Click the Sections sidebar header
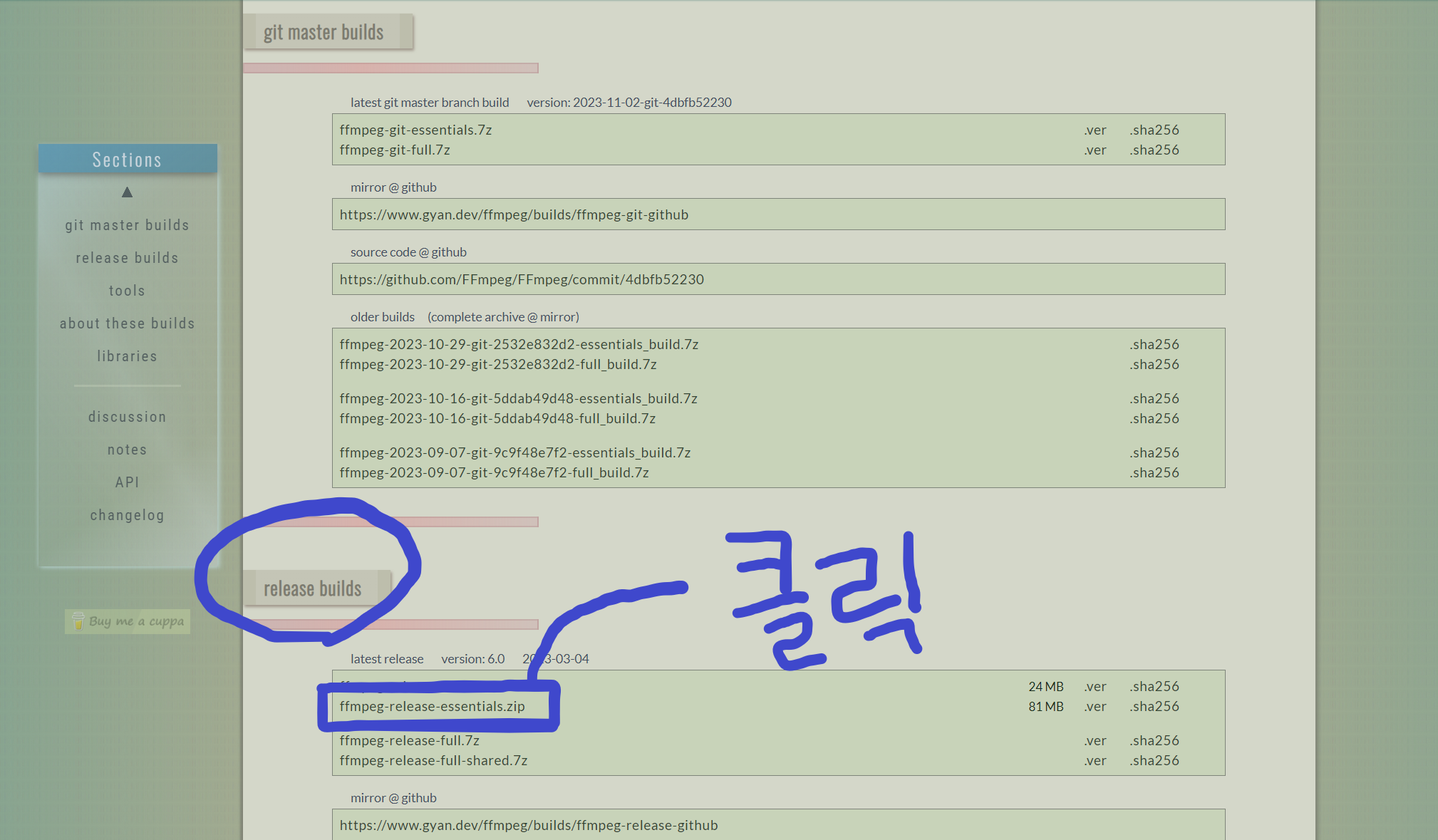The image size is (1438, 840). pos(128,159)
